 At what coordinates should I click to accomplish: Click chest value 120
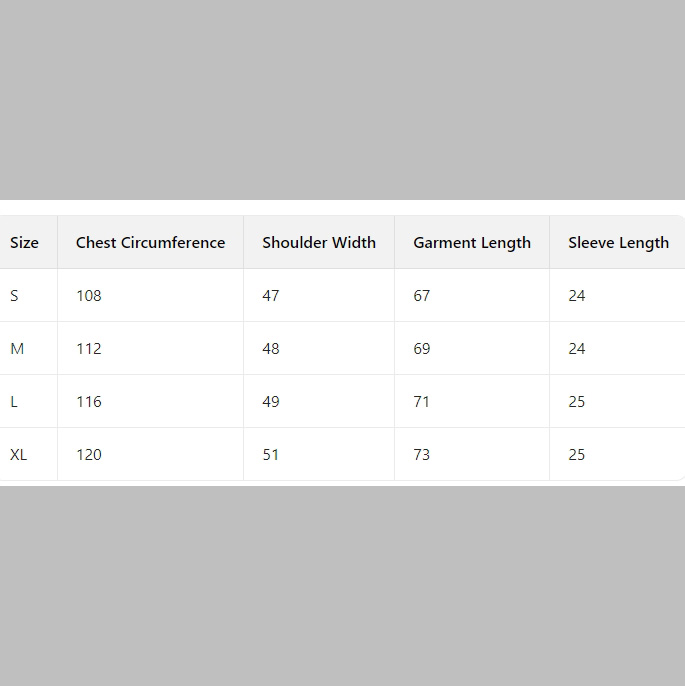(89, 455)
